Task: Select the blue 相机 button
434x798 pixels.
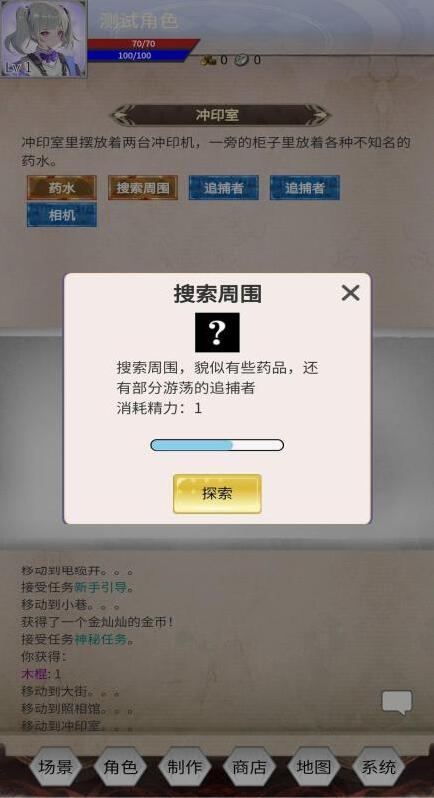Action: pyautogui.click(x=62, y=215)
